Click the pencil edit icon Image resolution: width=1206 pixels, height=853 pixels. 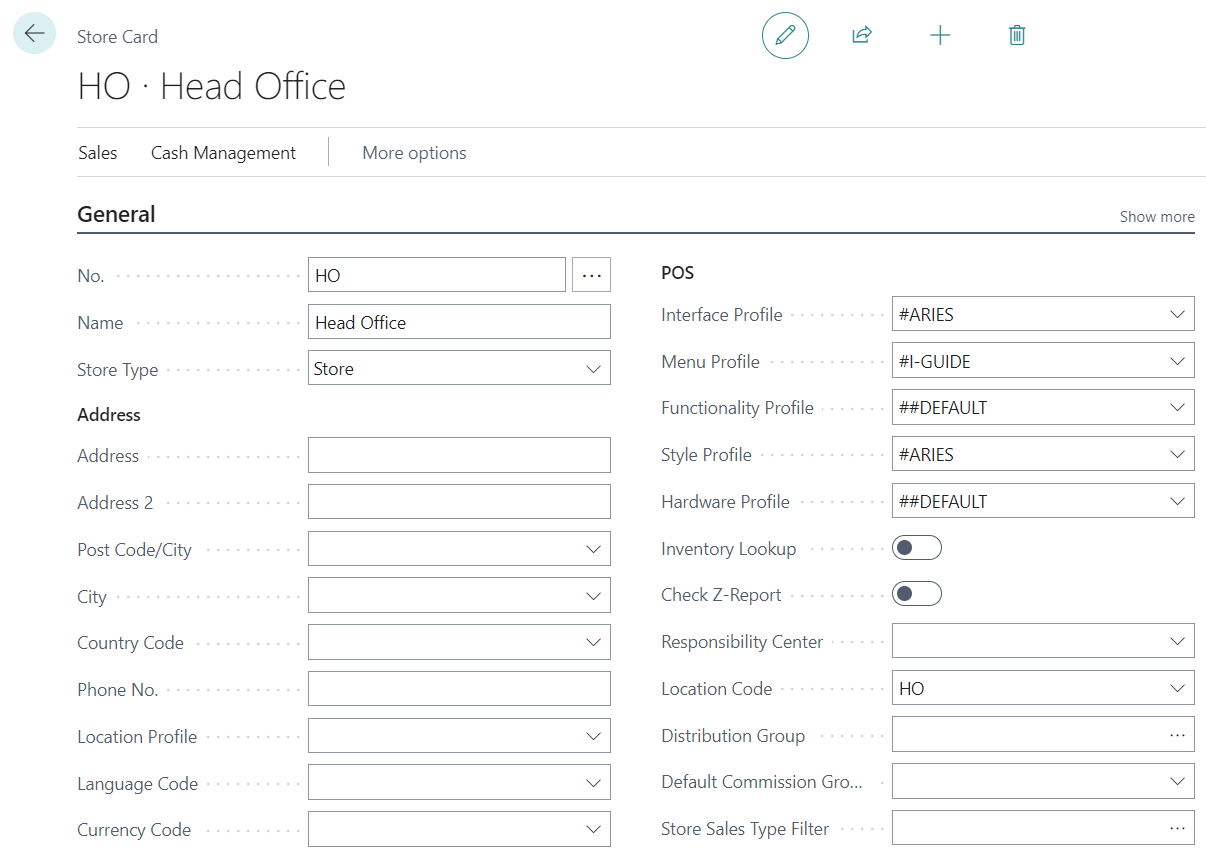coord(785,35)
